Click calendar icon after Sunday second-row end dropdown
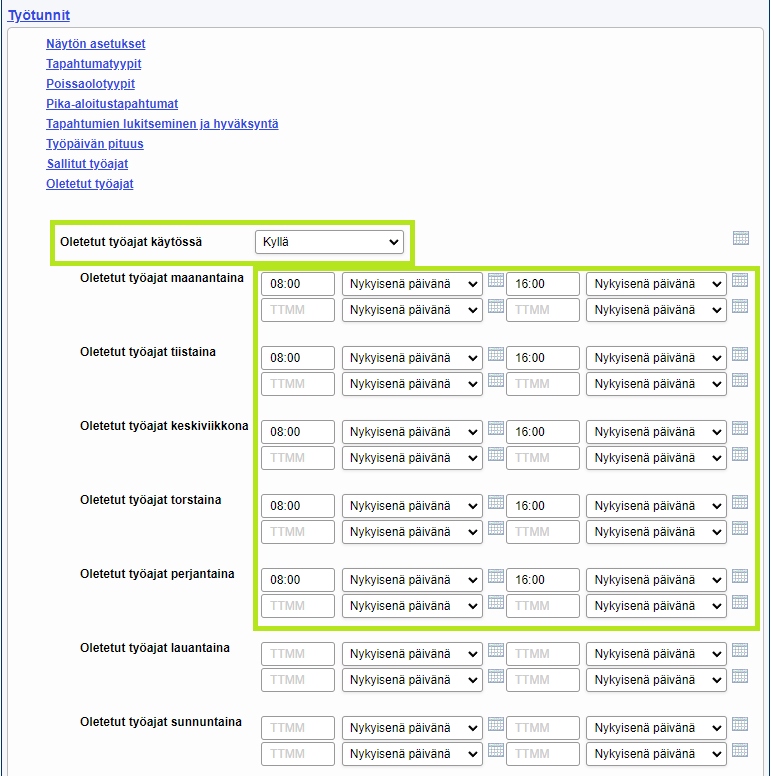The width and height of the screenshot is (772, 776). click(x=740, y=750)
